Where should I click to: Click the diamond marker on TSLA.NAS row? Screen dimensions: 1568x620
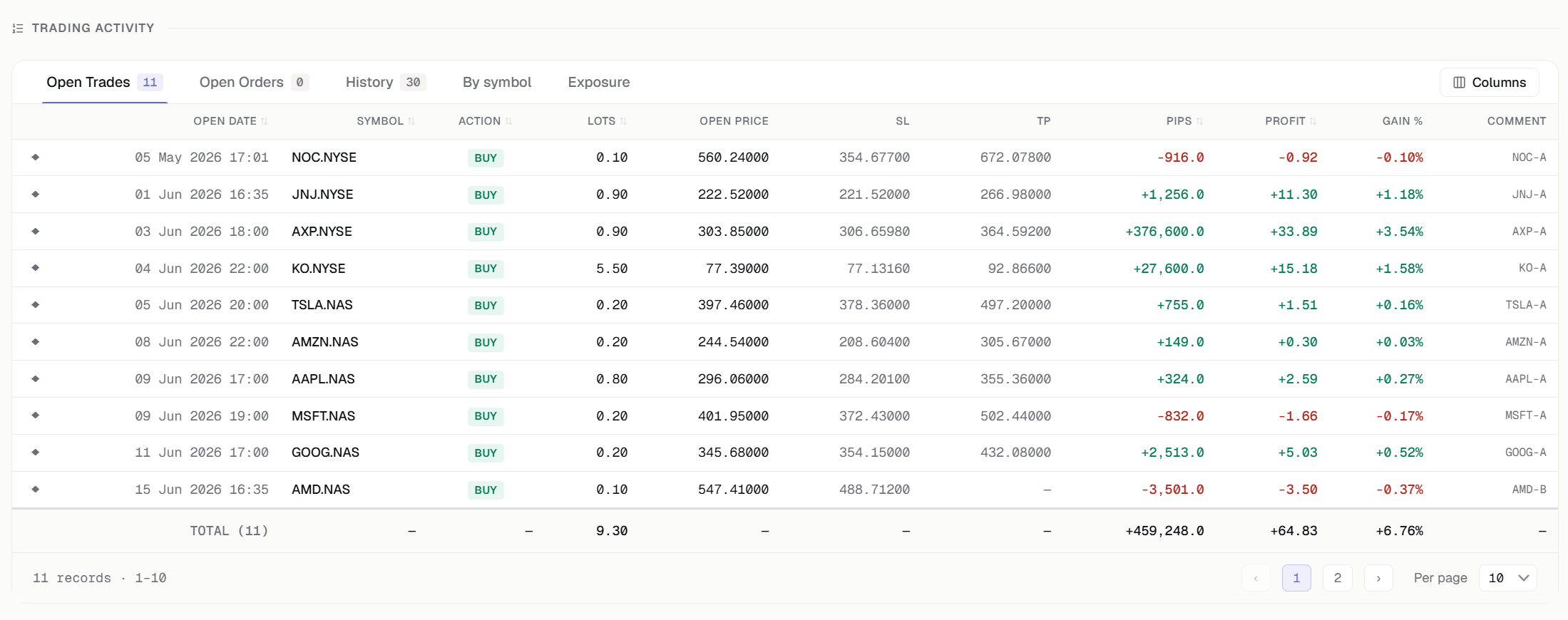tap(36, 304)
